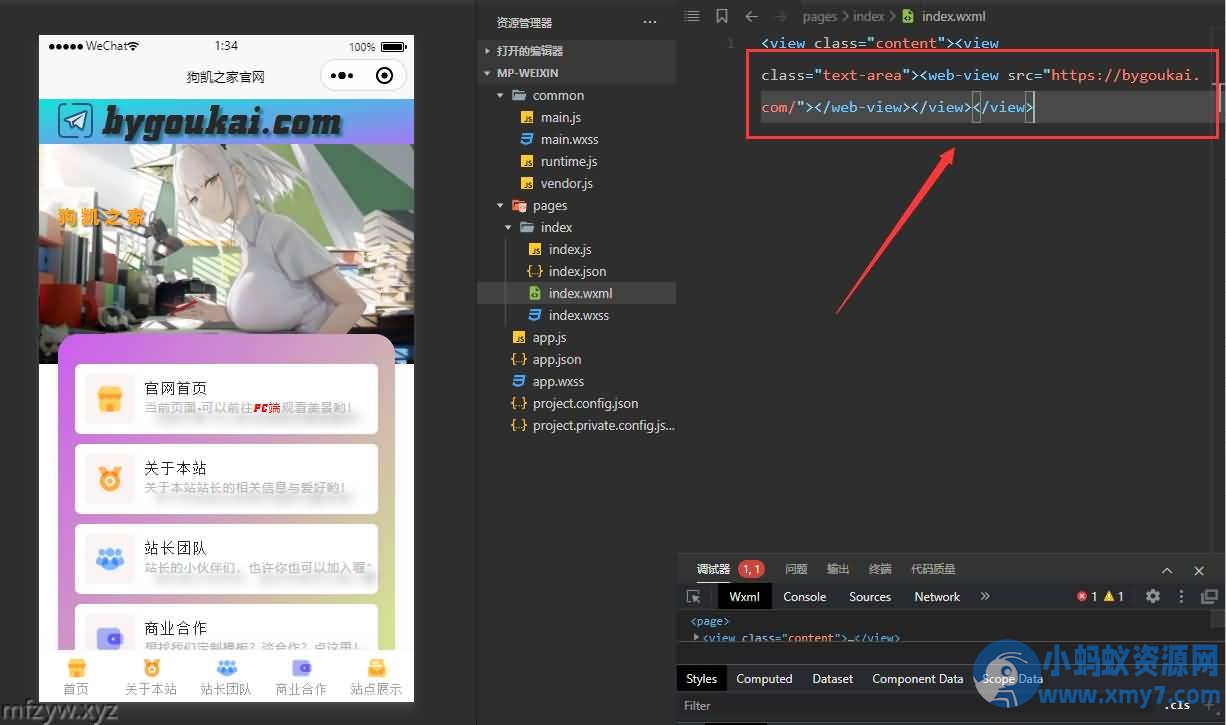
Task: Switch to the 代码质量 tab
Action: 933,569
